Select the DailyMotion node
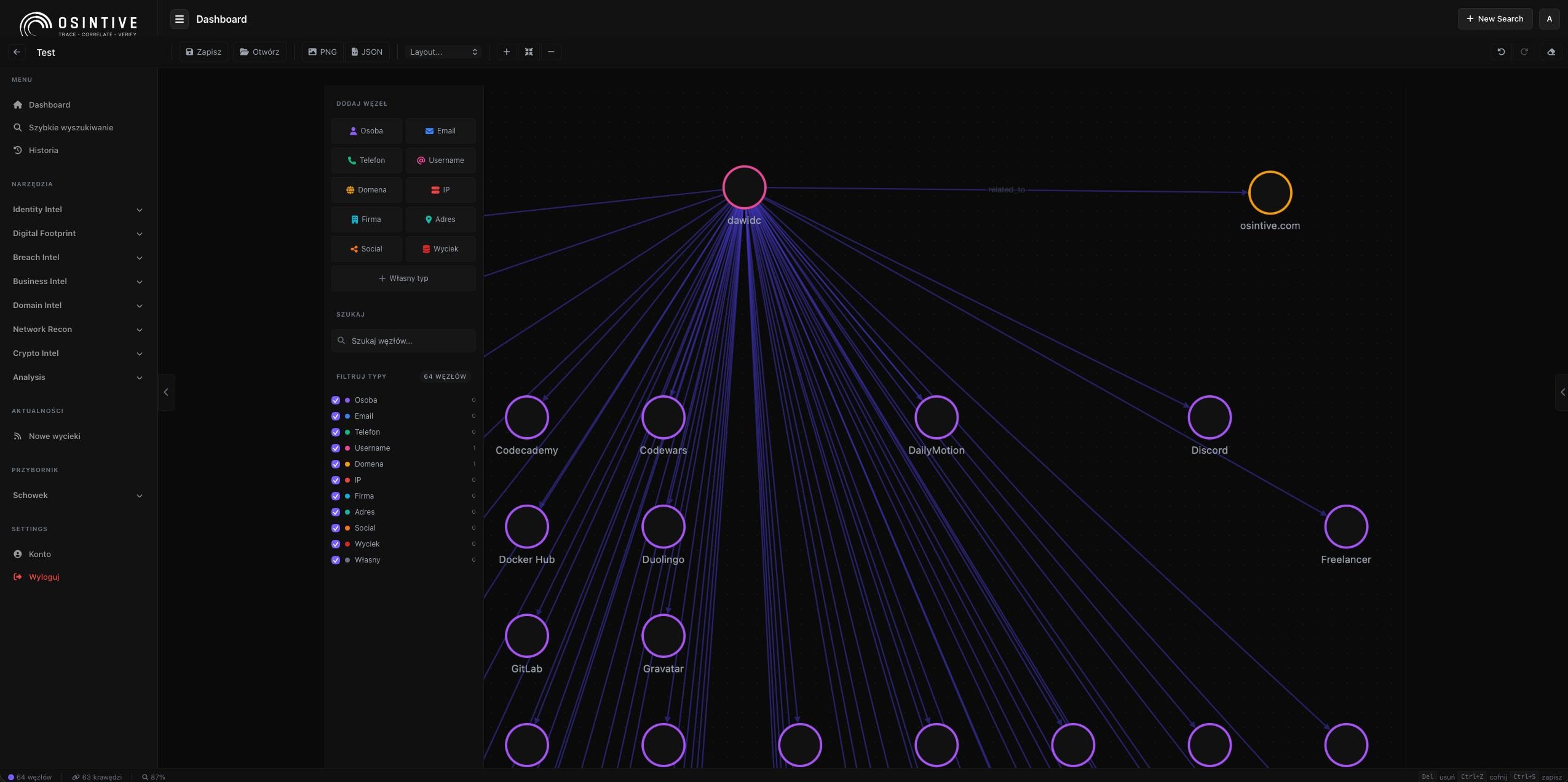The image size is (1568, 782). pyautogui.click(x=936, y=417)
